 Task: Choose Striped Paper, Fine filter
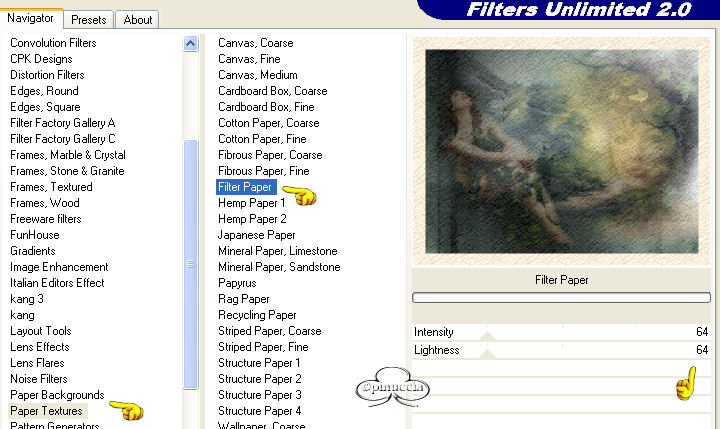tap(263, 347)
